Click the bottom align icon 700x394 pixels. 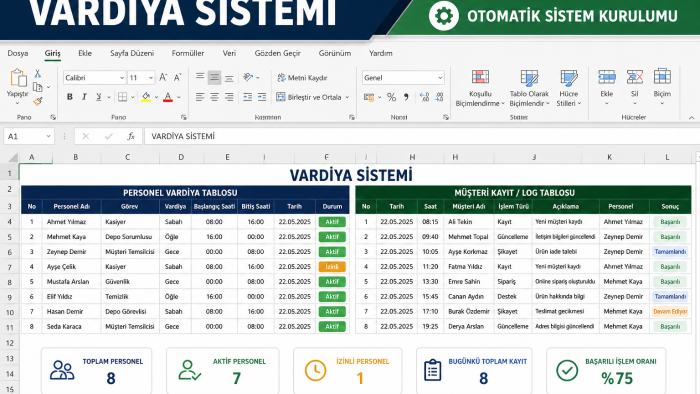click(x=229, y=78)
